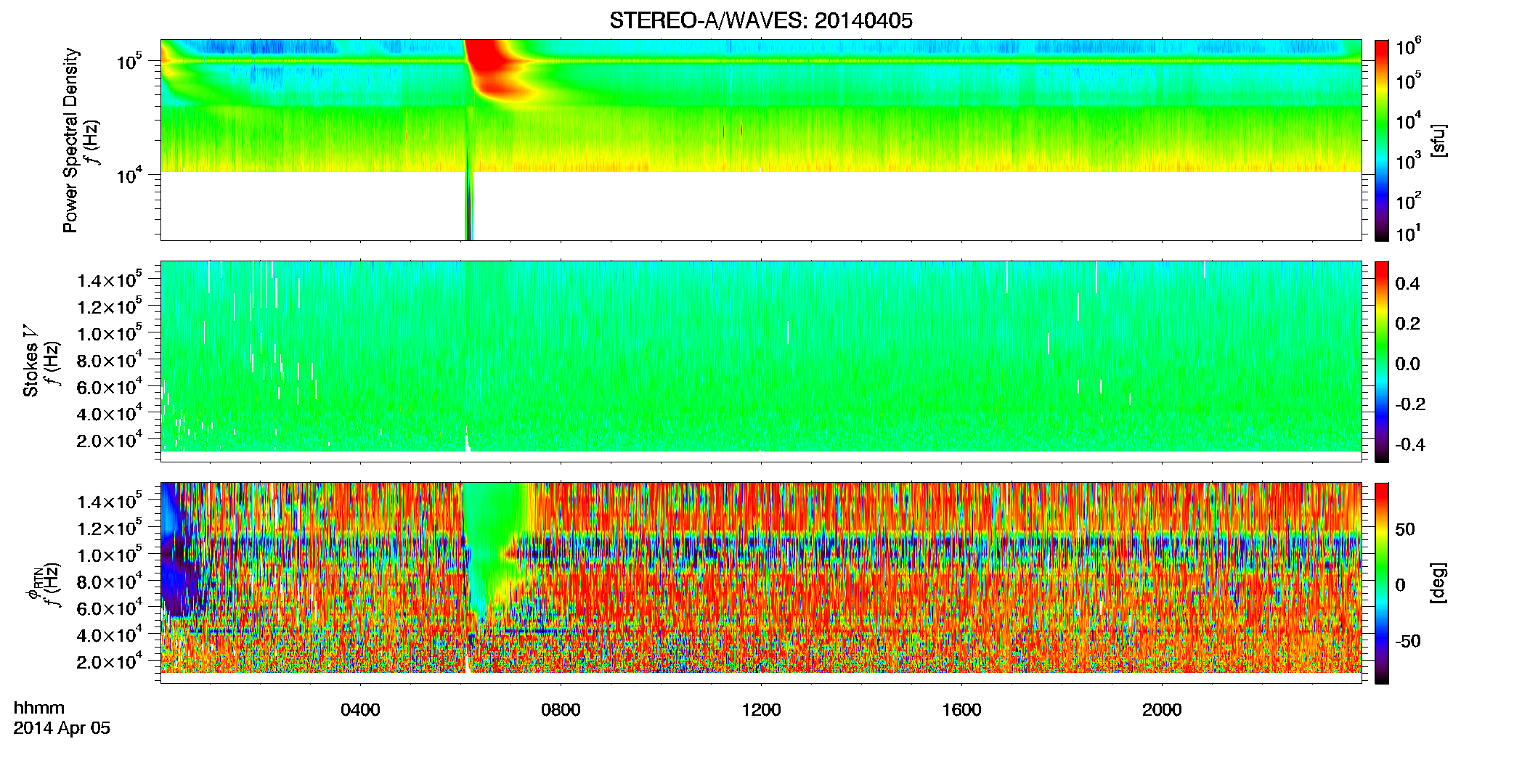This screenshot has height=784, width=1522.
Task: Click the [sfu] units label
Action: [1438, 140]
